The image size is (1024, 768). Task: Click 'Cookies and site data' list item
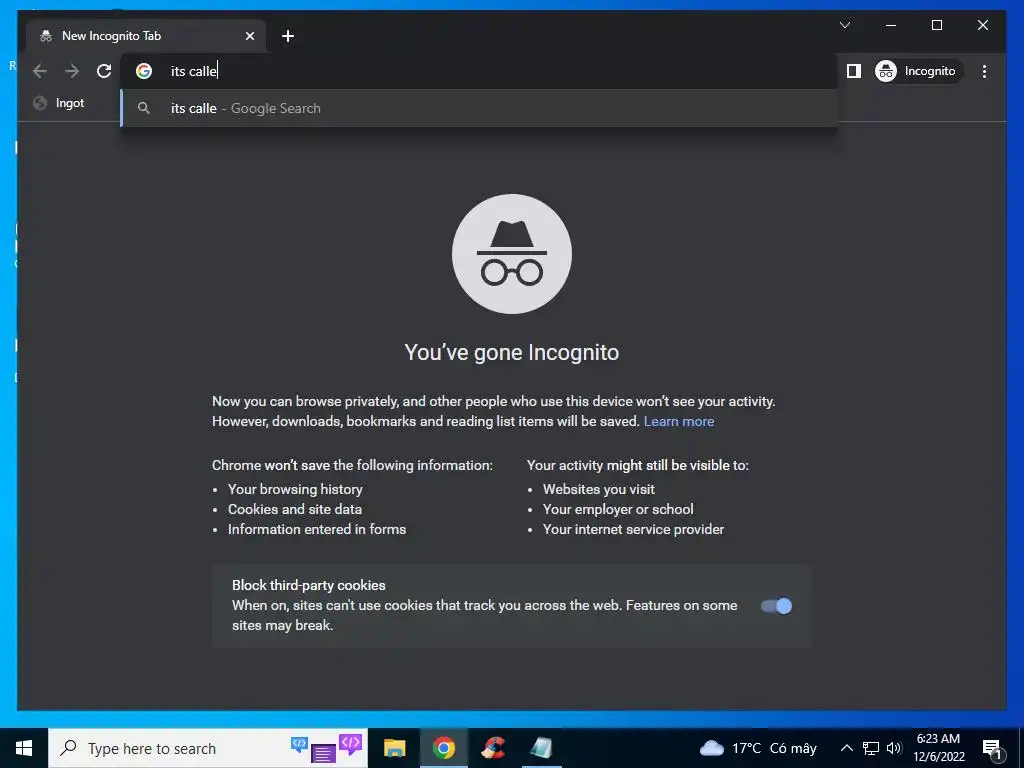pos(295,509)
